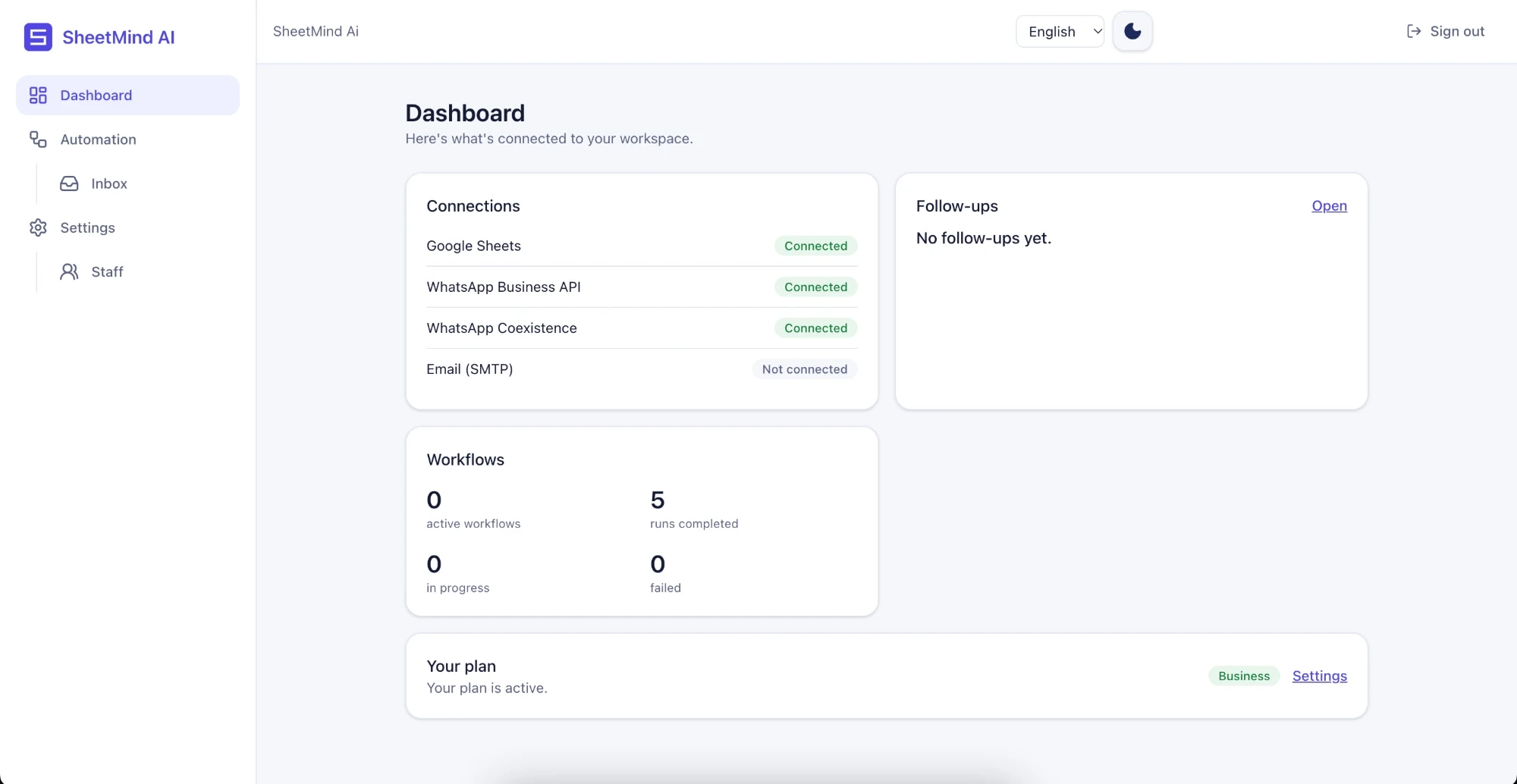
Task: Click the Automation workflow icon
Action: [x=38, y=139]
